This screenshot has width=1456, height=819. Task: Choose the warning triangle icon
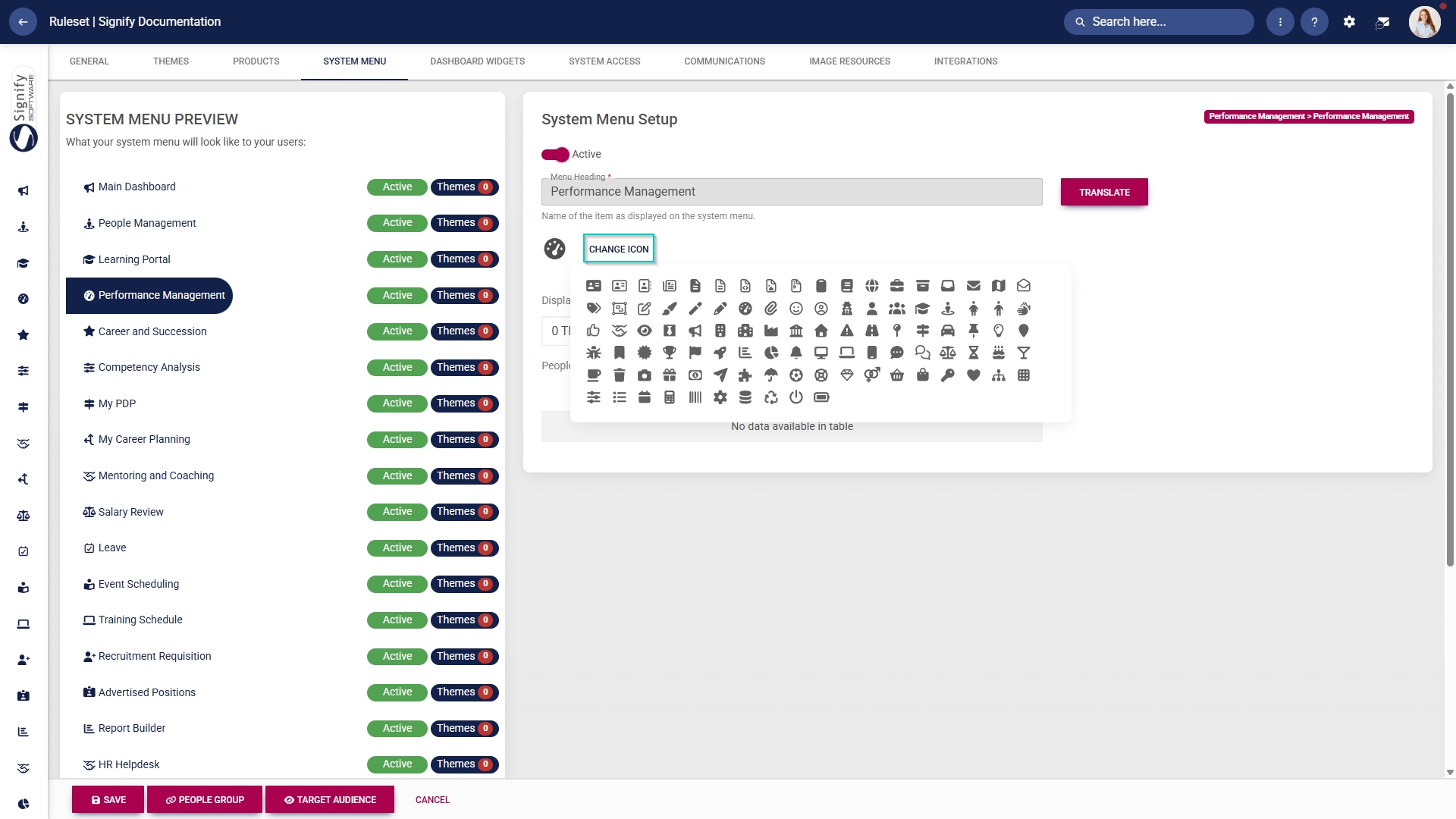847,331
